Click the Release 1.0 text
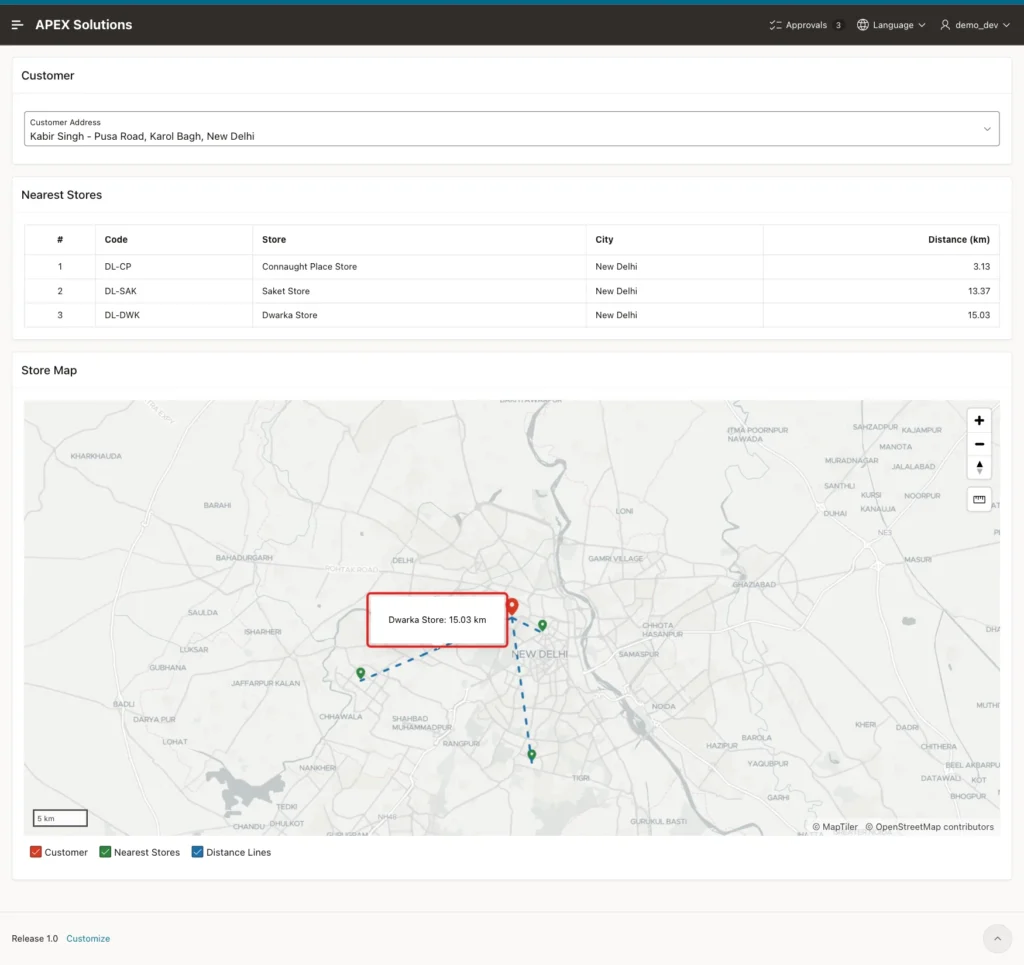Screen dimensions: 1024x965 35,938
